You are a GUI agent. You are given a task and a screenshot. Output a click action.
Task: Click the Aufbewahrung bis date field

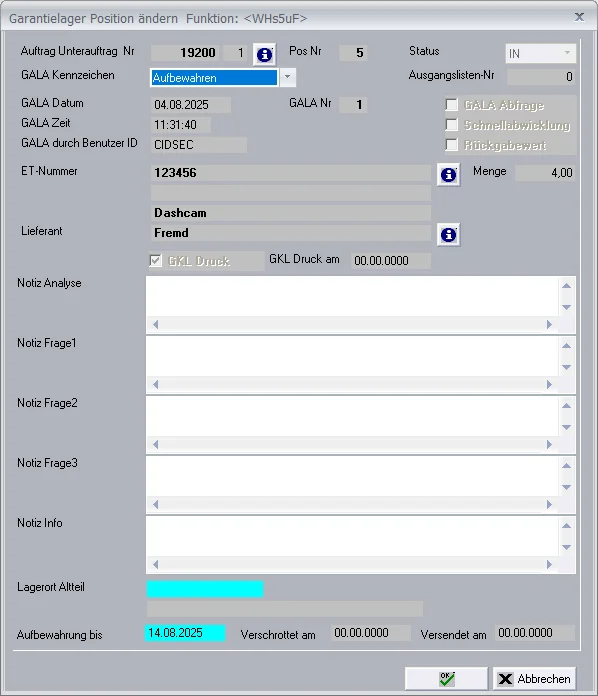185,633
